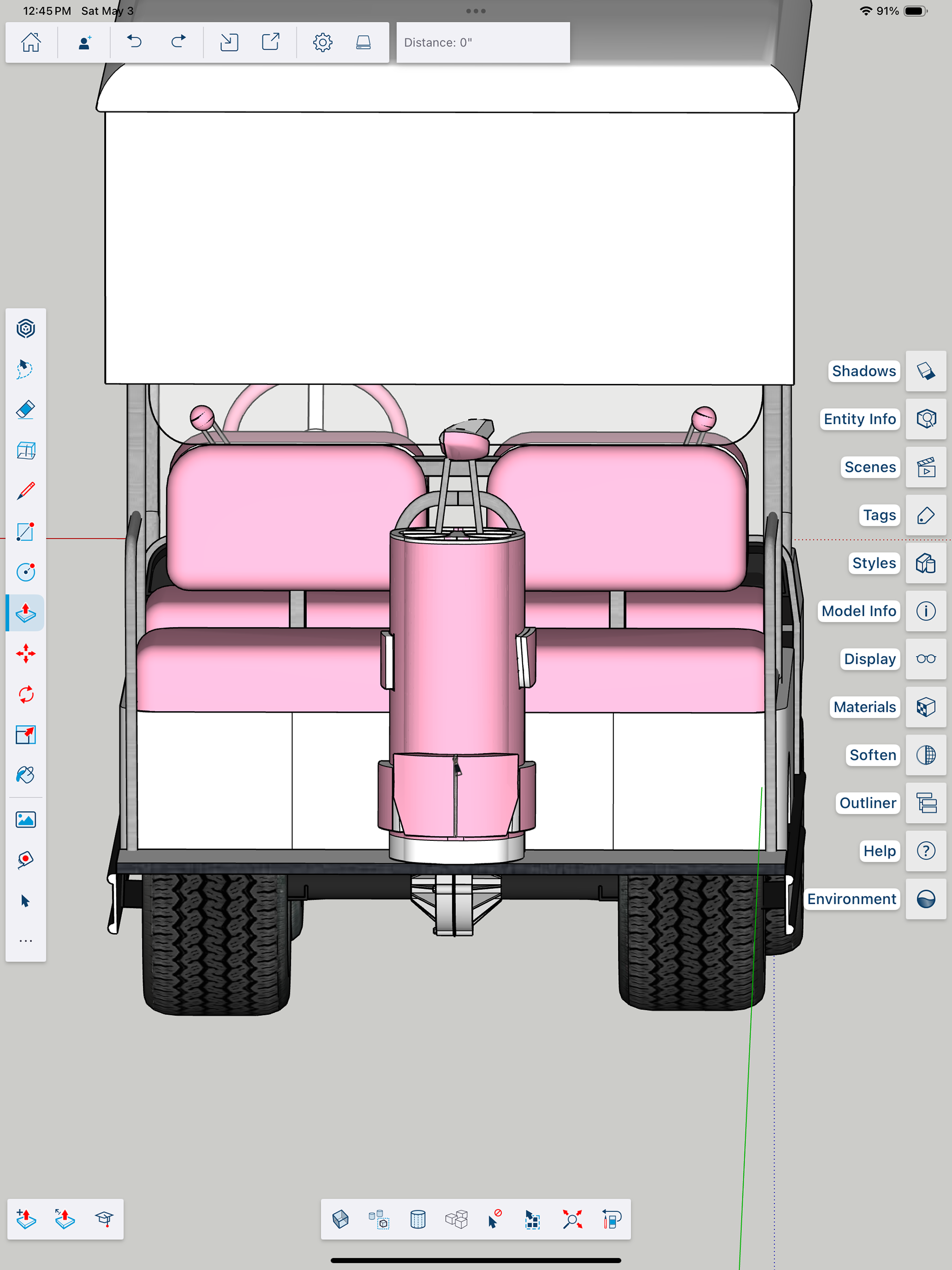Toggle the Shadows panel icon
This screenshot has height=1270, width=952.
point(926,371)
